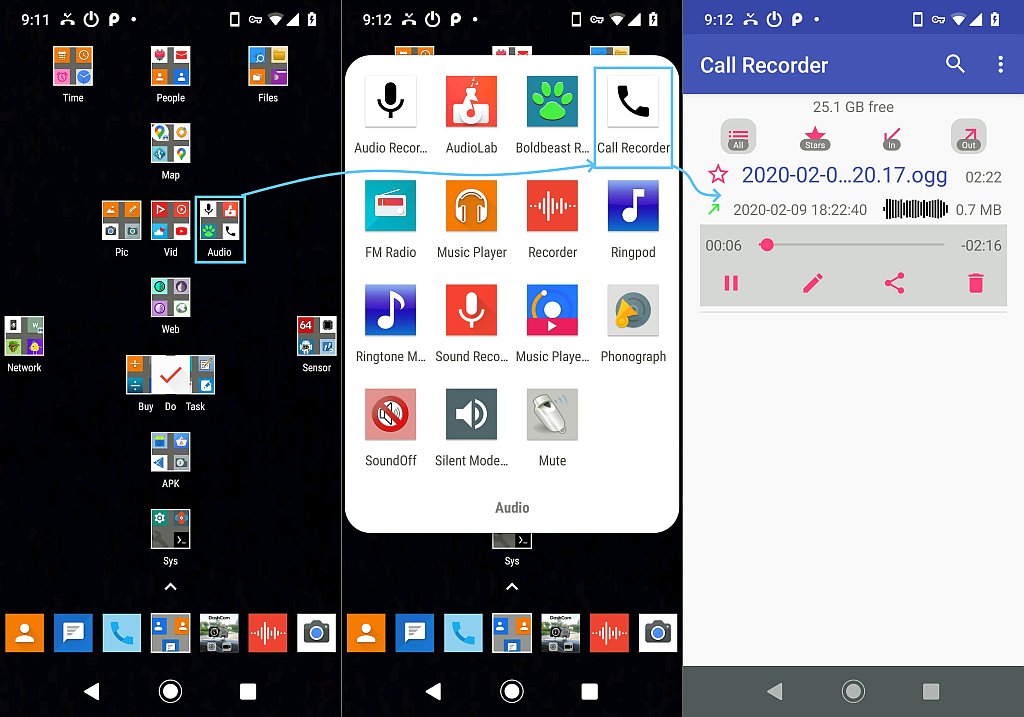This screenshot has width=1024, height=717.
Task: Open Camera from middle screen dock
Action: (x=658, y=633)
